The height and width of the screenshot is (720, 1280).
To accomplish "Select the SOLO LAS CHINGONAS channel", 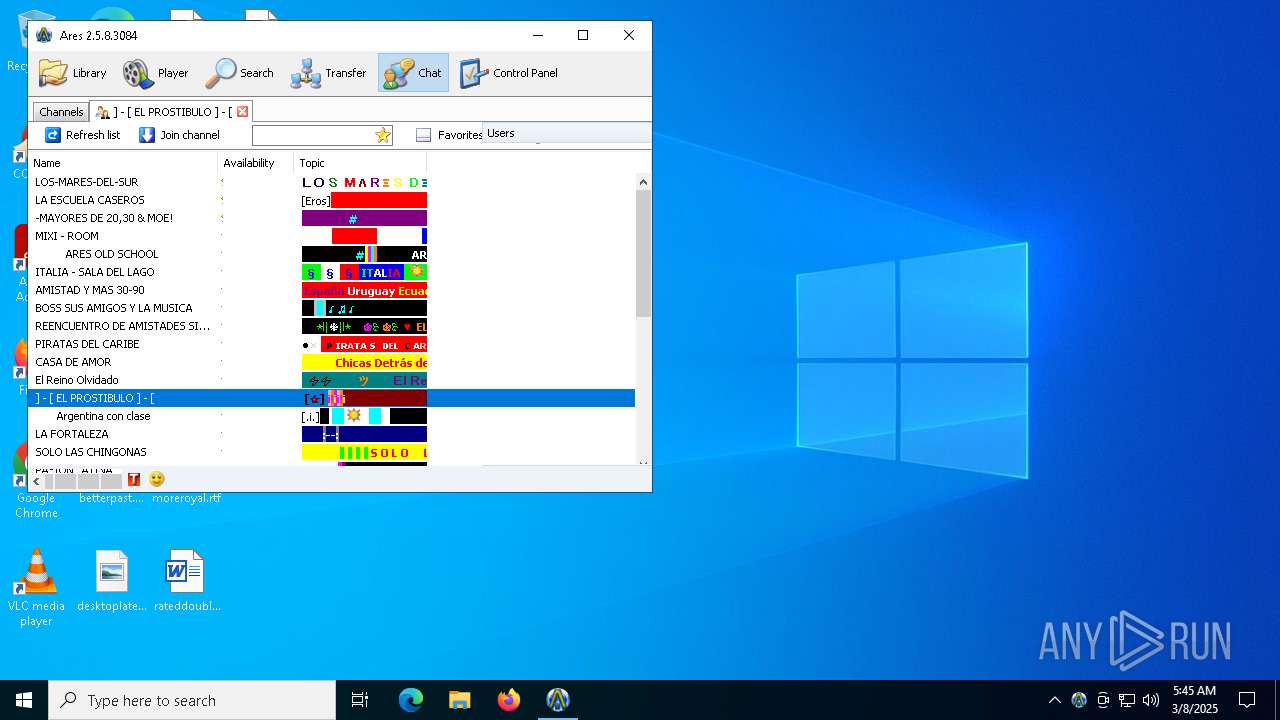I will pos(332,452).
